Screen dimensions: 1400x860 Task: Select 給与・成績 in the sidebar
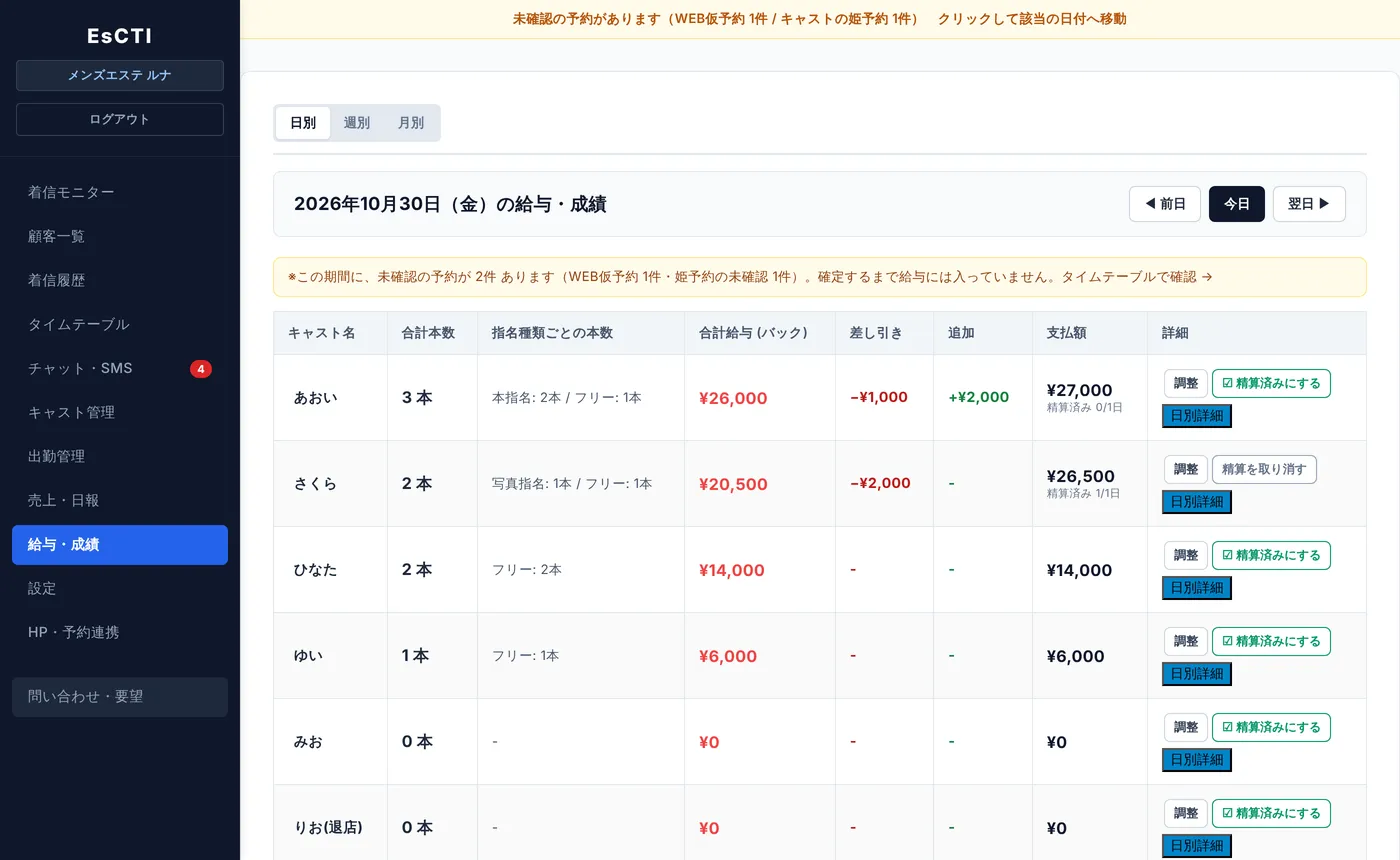click(120, 545)
